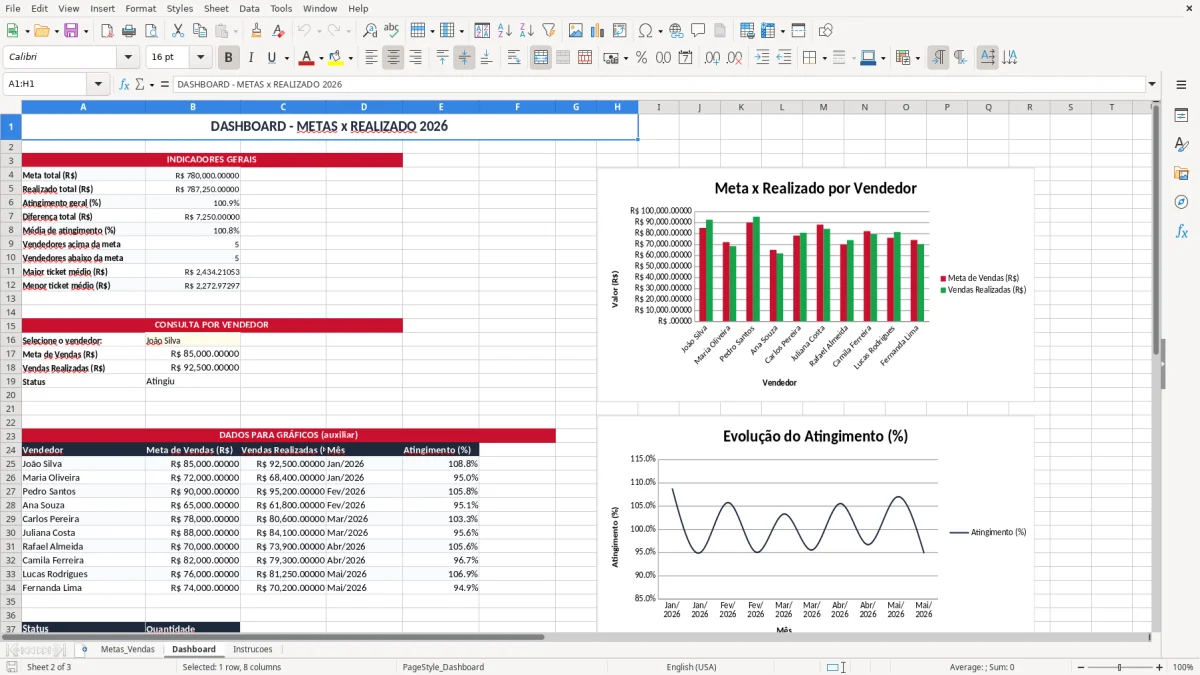Toggle Wrap Text

coord(514,58)
